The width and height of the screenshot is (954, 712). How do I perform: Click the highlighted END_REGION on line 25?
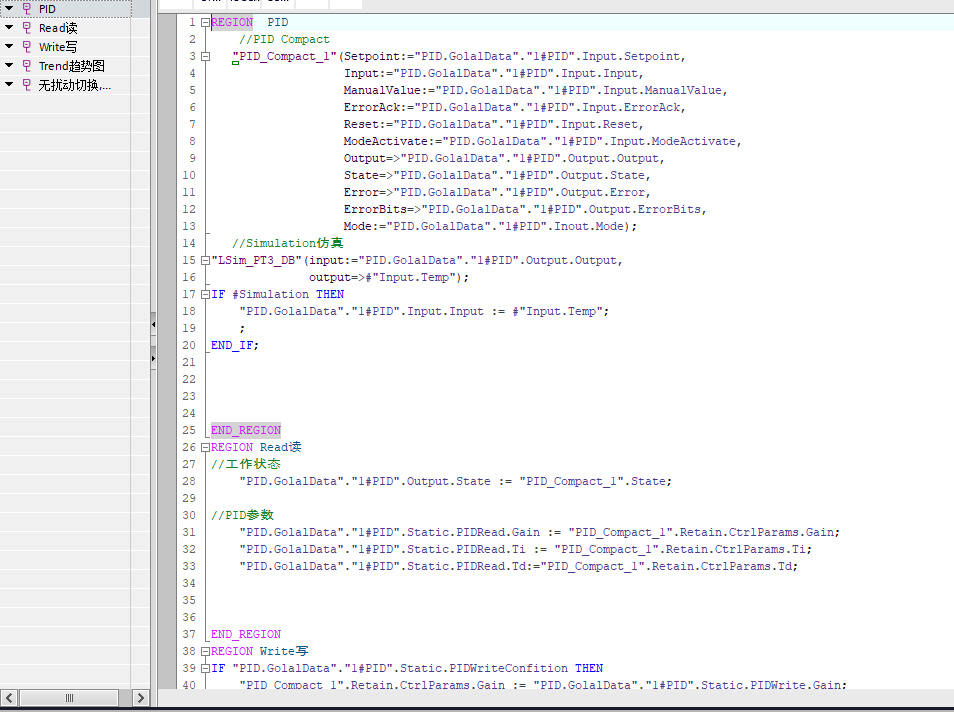(x=246, y=430)
